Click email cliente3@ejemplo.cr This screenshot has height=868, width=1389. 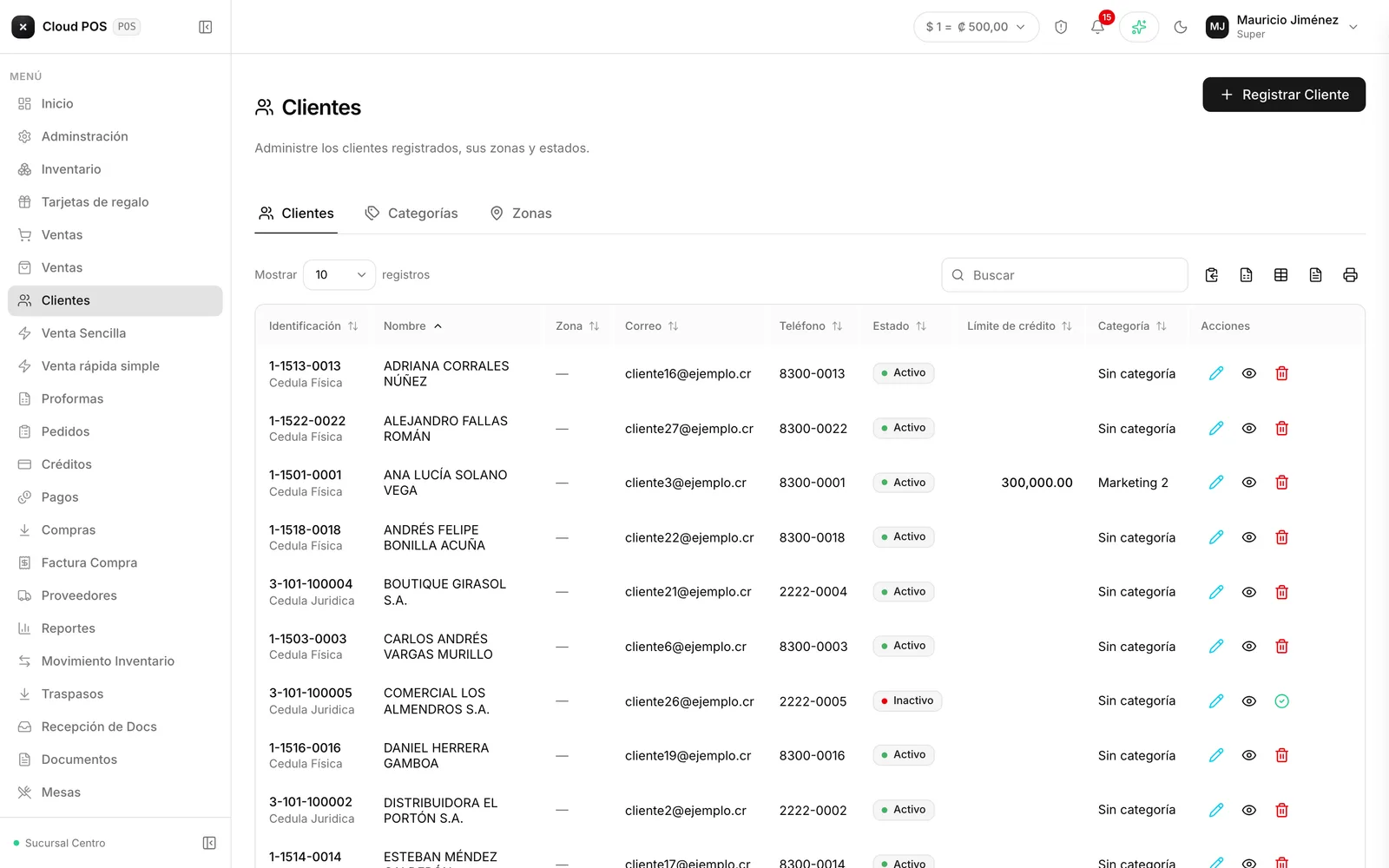click(x=686, y=483)
